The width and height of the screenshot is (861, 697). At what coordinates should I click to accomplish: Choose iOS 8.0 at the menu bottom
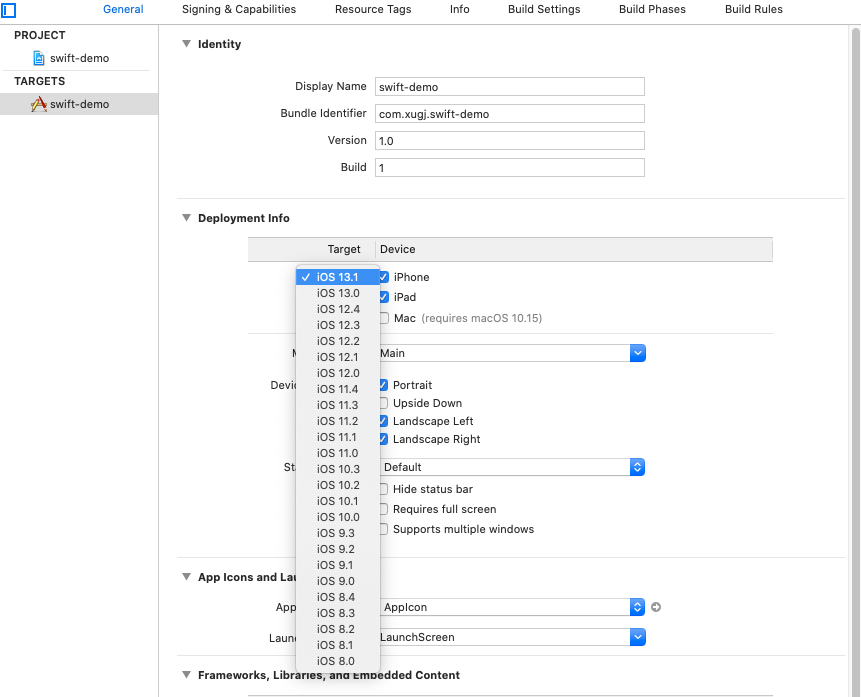338,661
